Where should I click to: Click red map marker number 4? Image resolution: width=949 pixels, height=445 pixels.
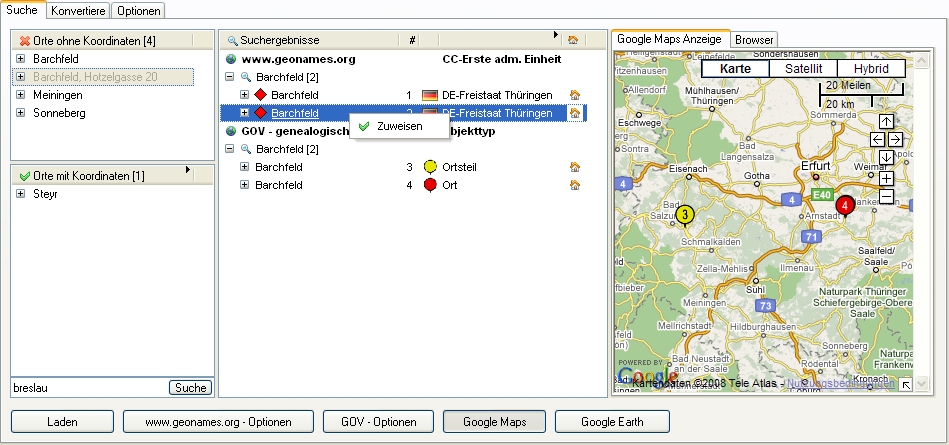(845, 205)
